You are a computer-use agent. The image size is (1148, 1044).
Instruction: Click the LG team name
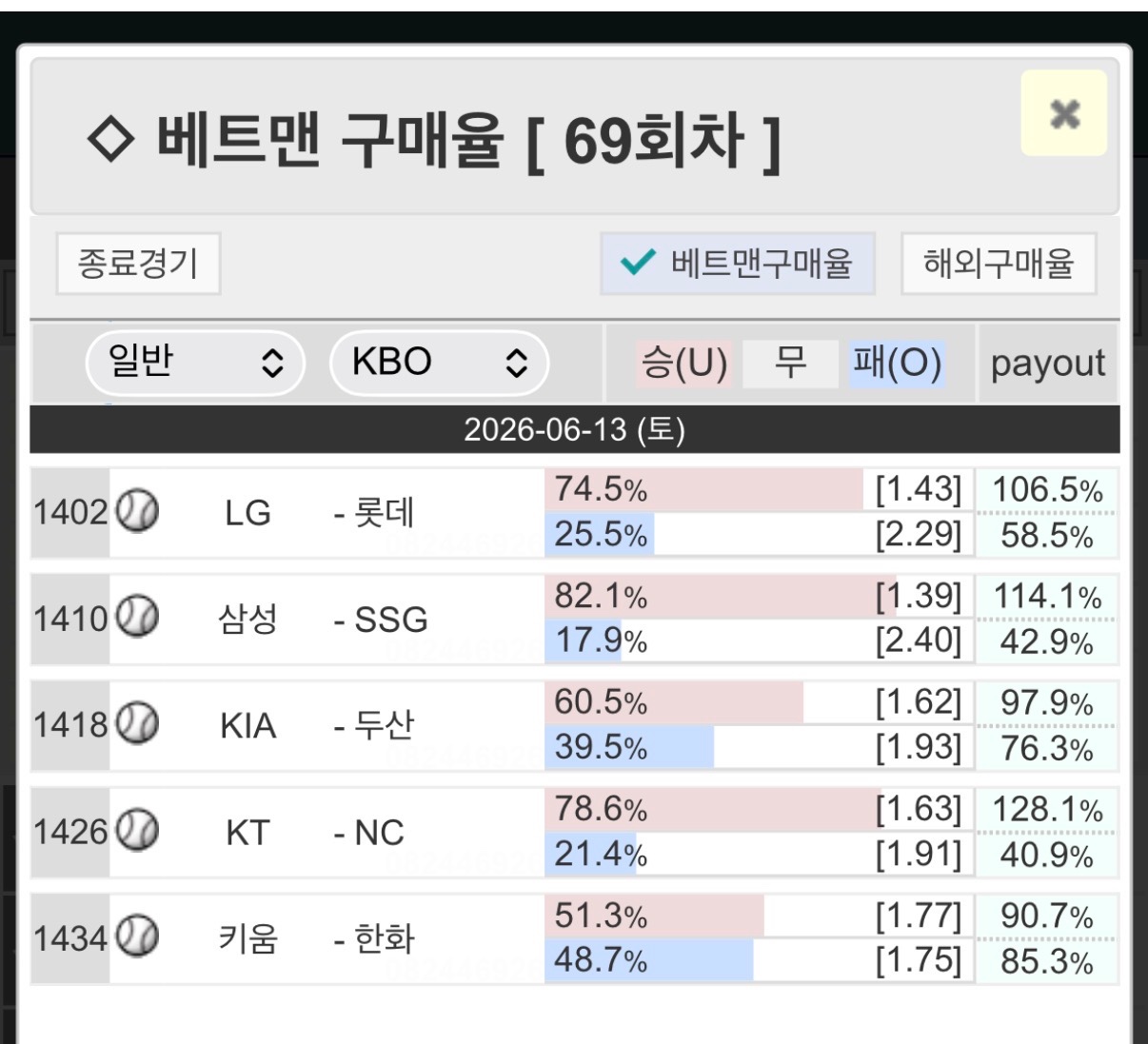(247, 513)
